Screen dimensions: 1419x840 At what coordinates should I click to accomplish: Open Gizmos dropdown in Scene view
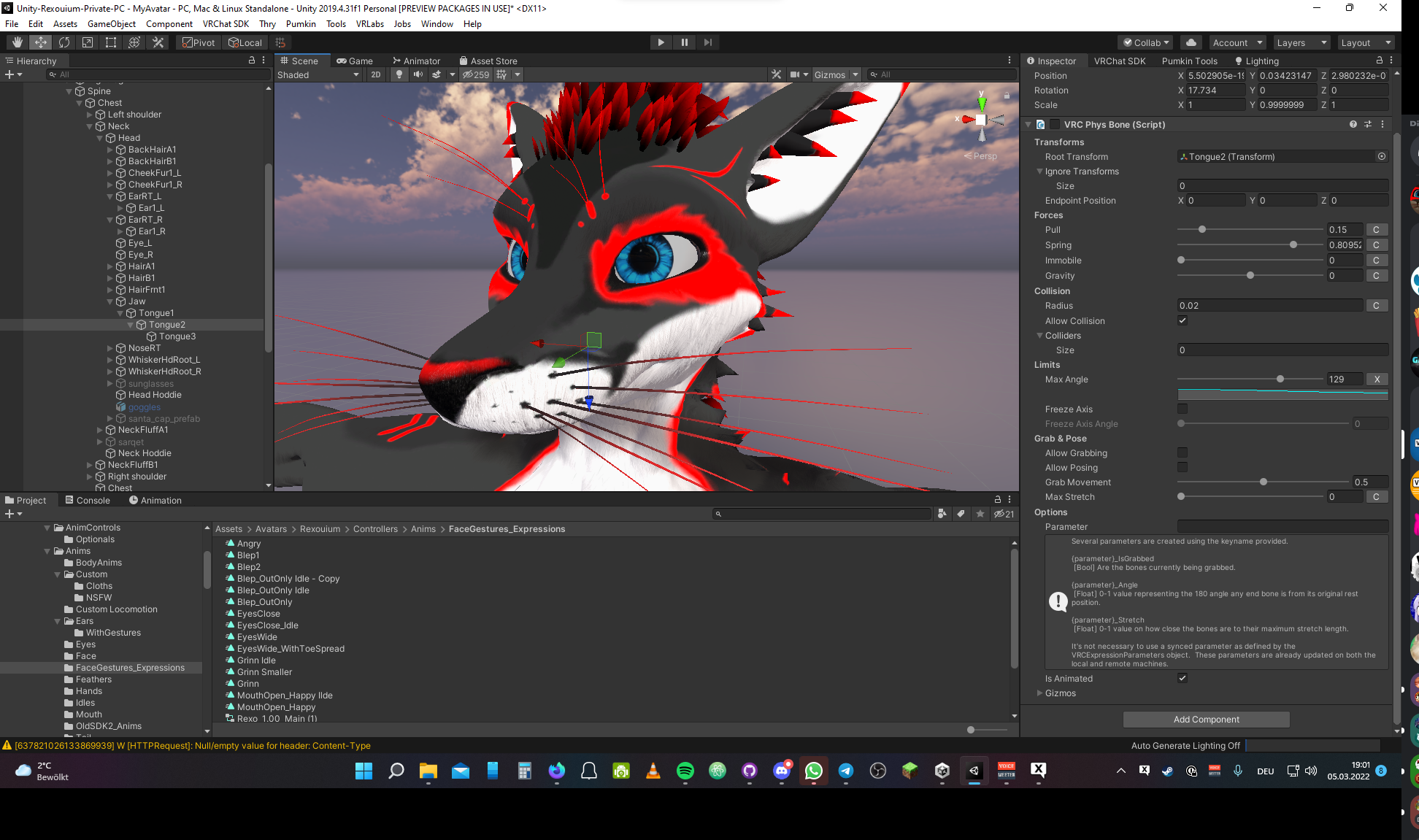(x=835, y=74)
